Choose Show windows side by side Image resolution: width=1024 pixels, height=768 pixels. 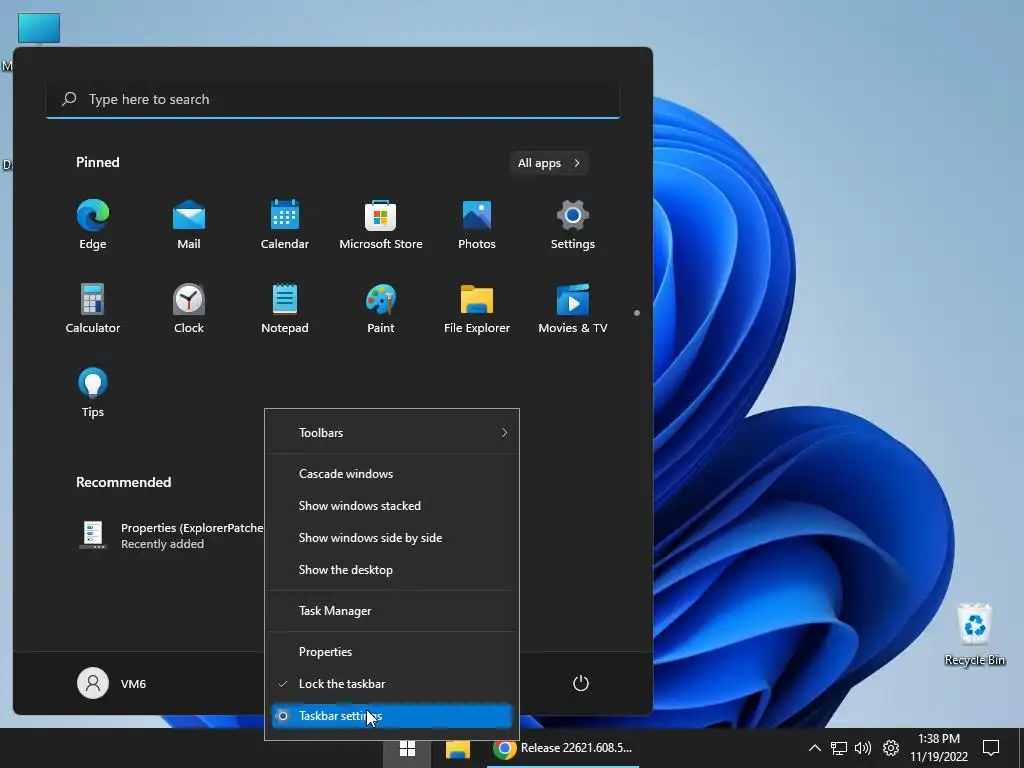click(x=392, y=537)
